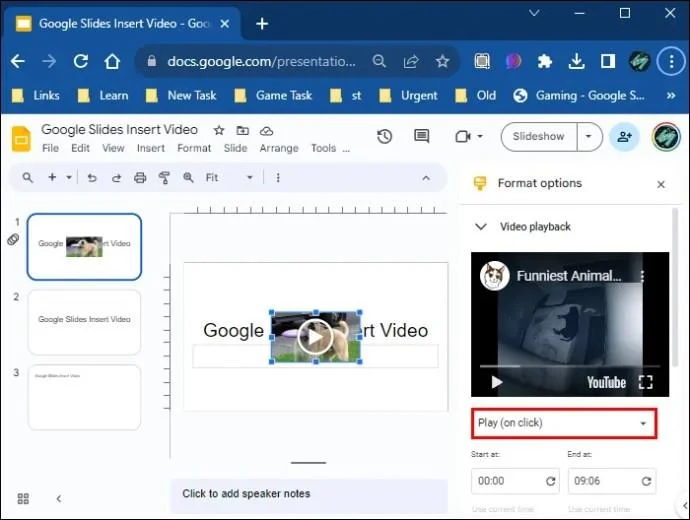Start the Slideshow
690x520 pixels.
point(539,136)
